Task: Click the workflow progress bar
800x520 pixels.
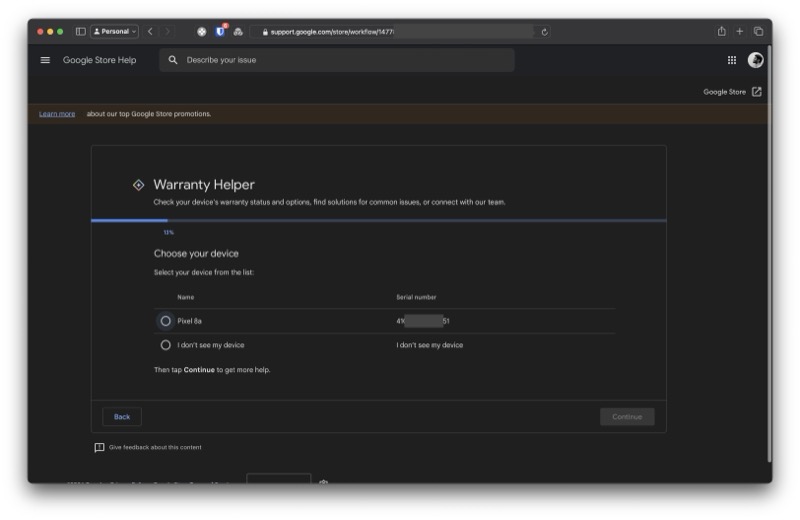Action: click(379, 220)
